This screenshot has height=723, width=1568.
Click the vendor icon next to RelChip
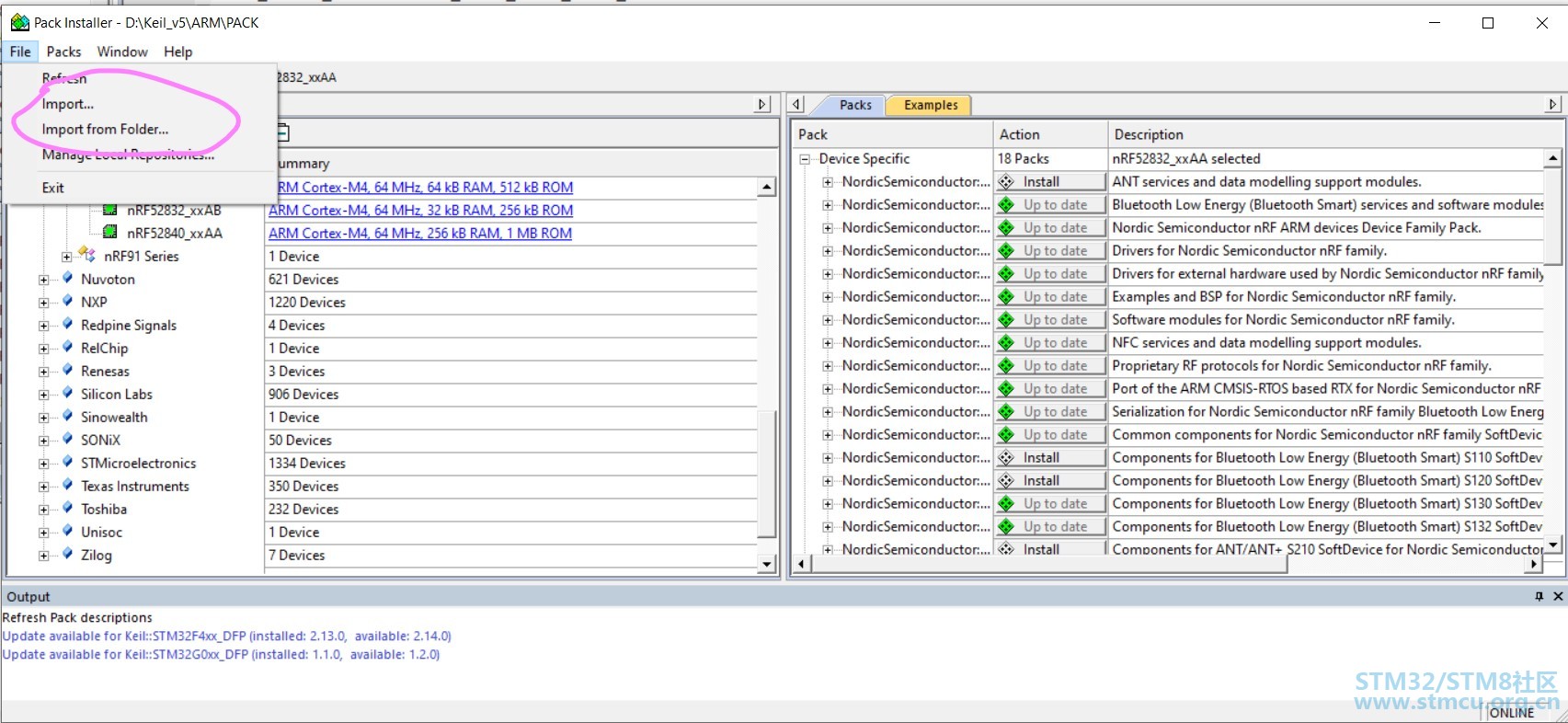(66, 347)
